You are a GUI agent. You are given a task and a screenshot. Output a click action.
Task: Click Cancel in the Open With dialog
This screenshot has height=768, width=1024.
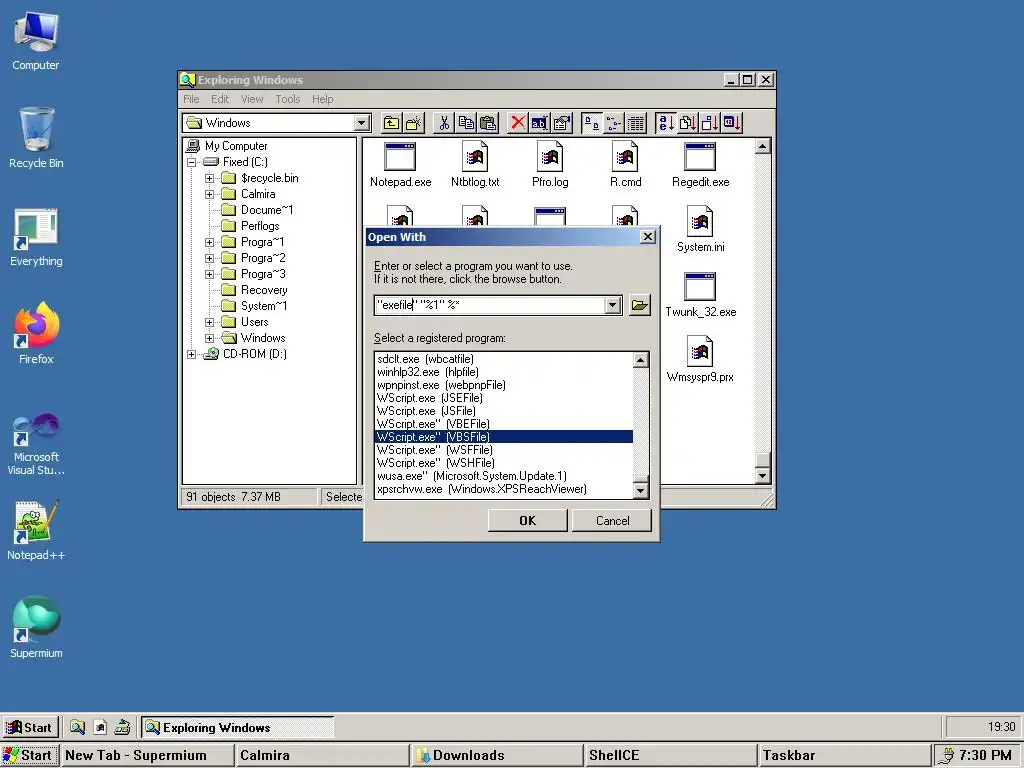click(x=612, y=520)
